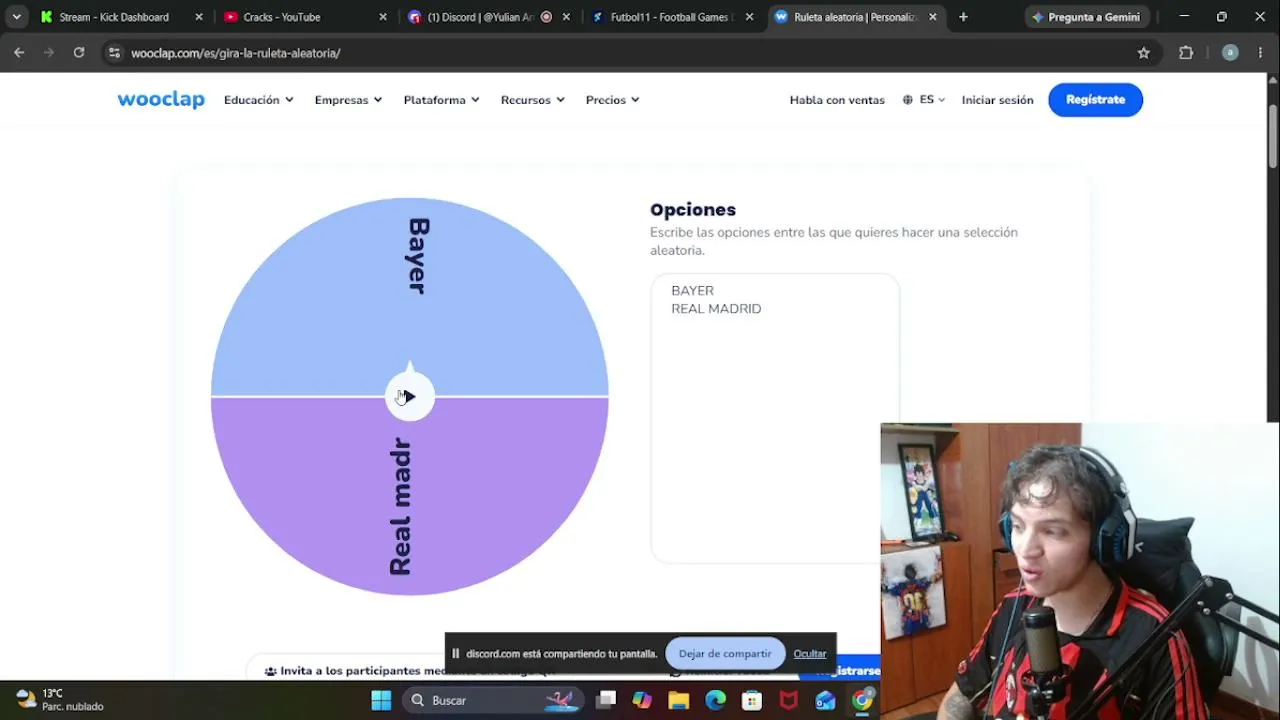Click the Ocultar link in sharing bar
The height and width of the screenshot is (720, 1280).
[810, 654]
